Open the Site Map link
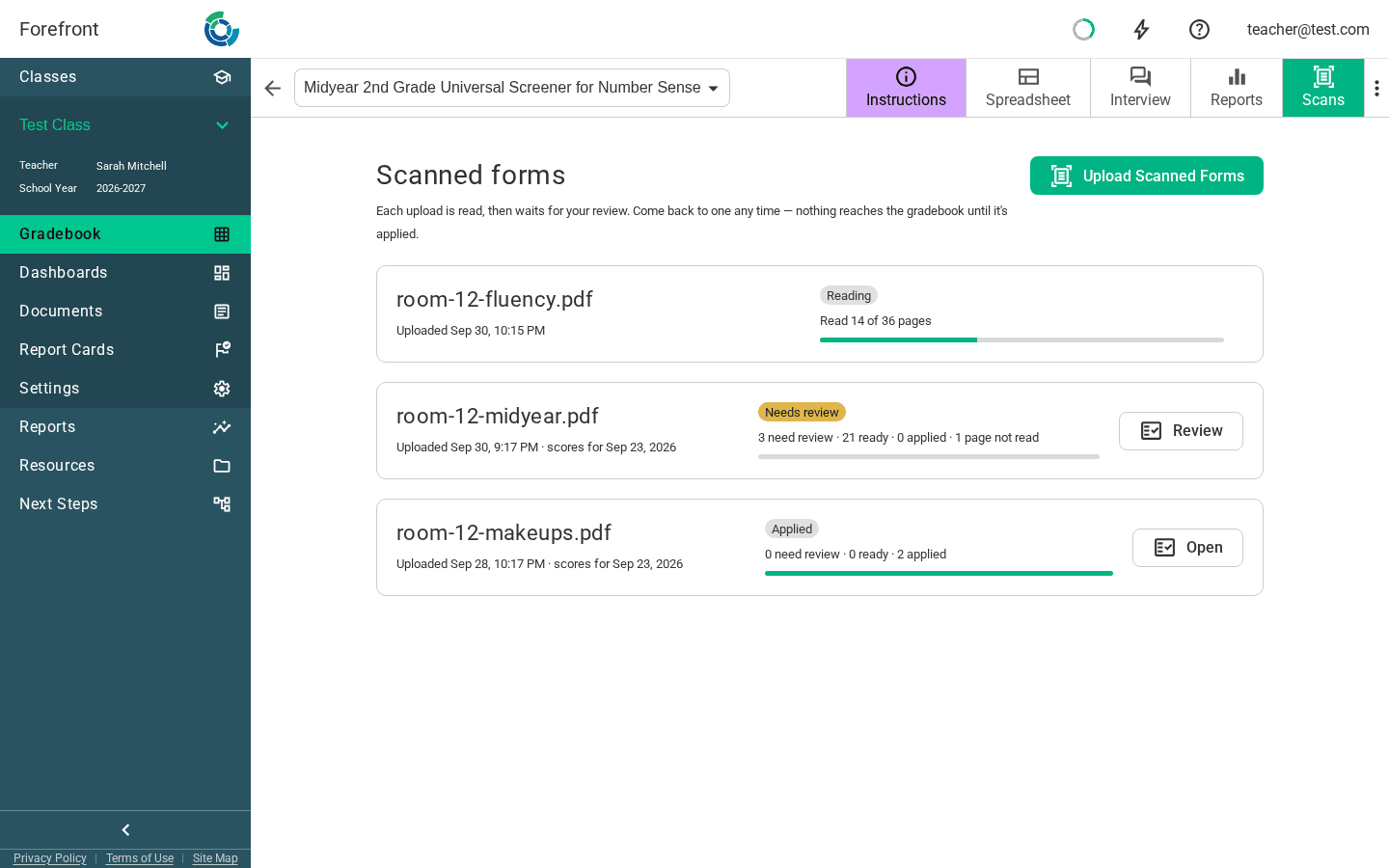 (215, 858)
